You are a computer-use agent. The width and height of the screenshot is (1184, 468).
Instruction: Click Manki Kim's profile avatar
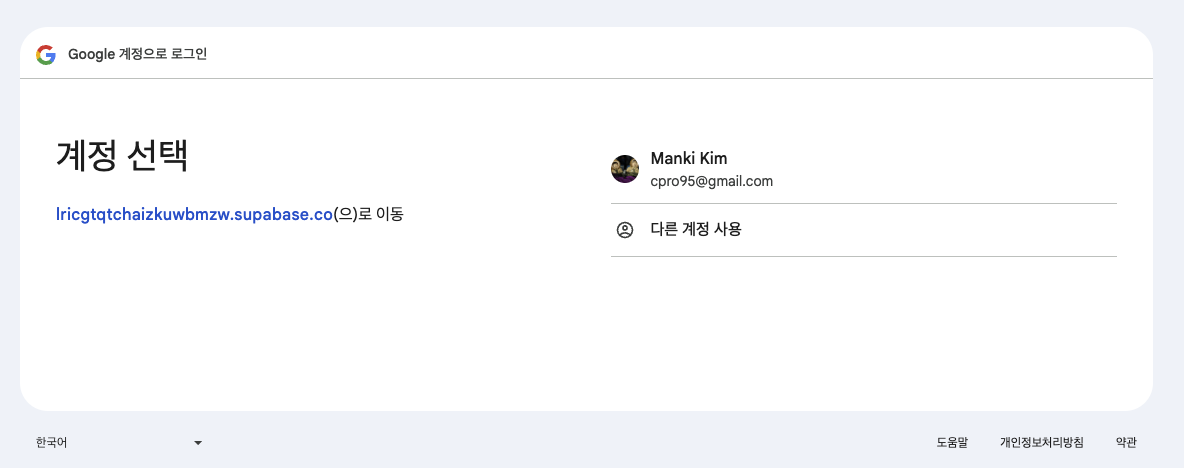[x=625, y=169]
